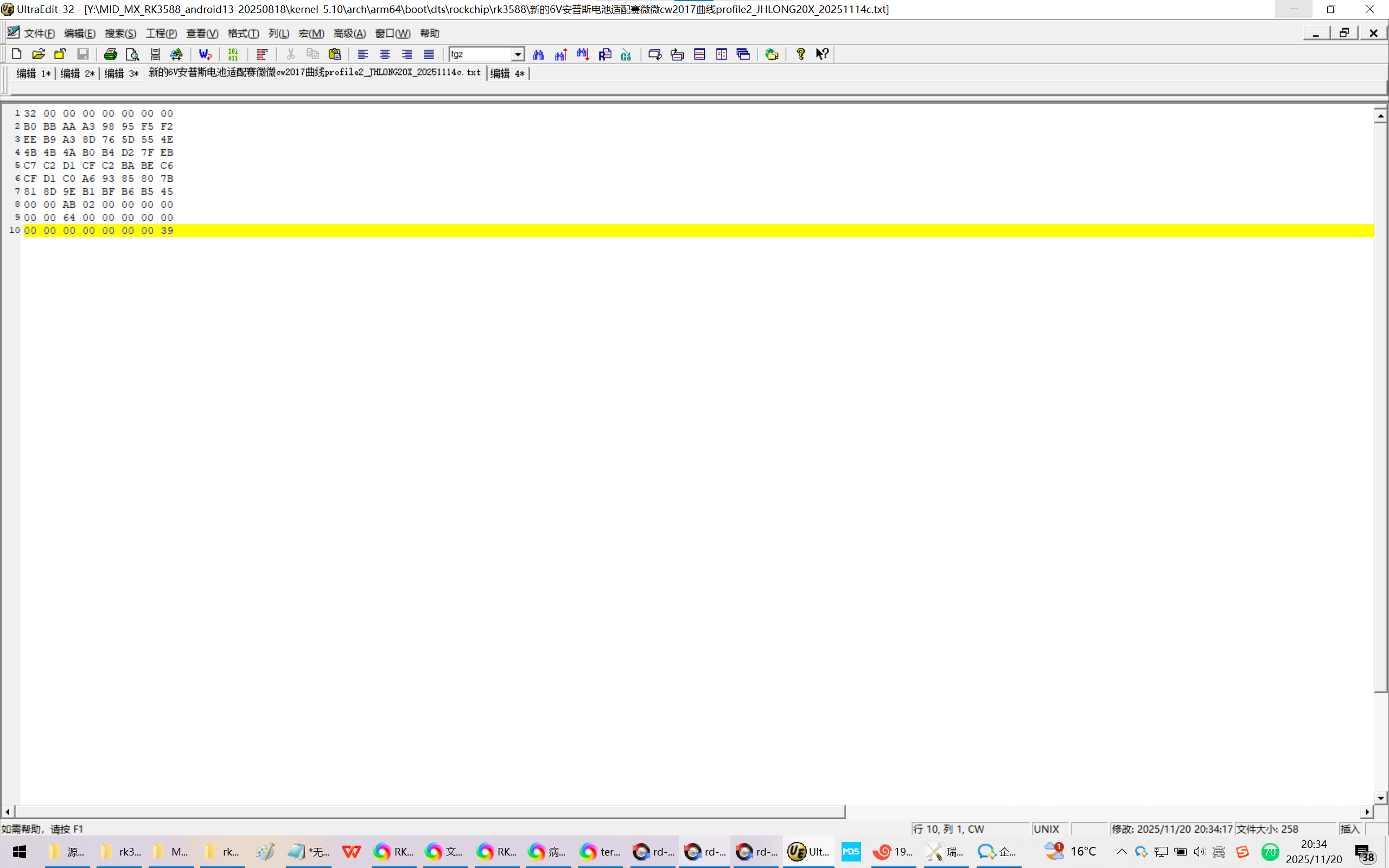Screen dimensions: 1389x868
Task: Expand the tgz search text dropdown
Action: [x=518, y=54]
